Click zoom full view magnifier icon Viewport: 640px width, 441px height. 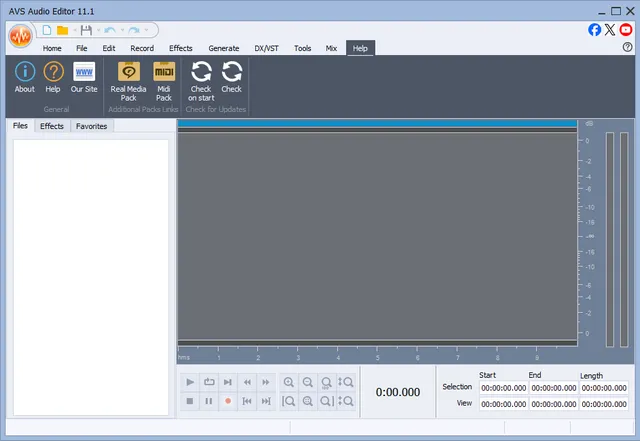pyautogui.click(x=327, y=382)
